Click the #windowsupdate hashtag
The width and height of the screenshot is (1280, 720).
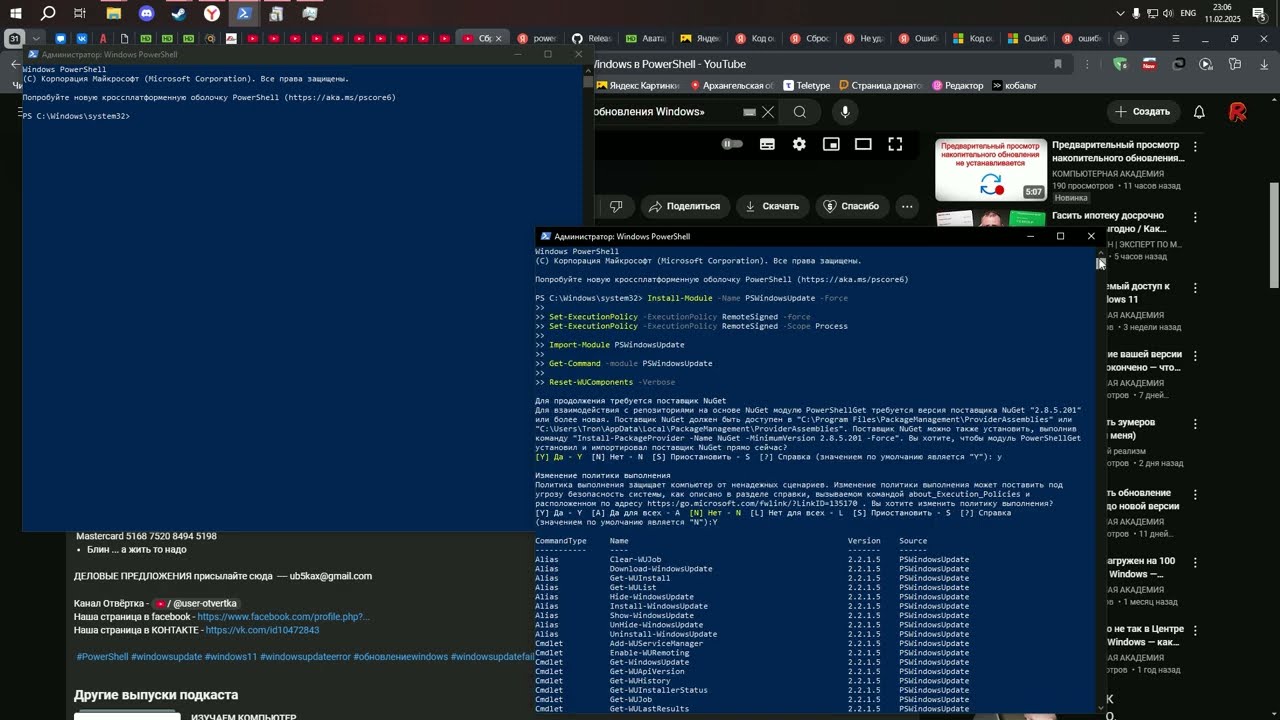(x=166, y=657)
